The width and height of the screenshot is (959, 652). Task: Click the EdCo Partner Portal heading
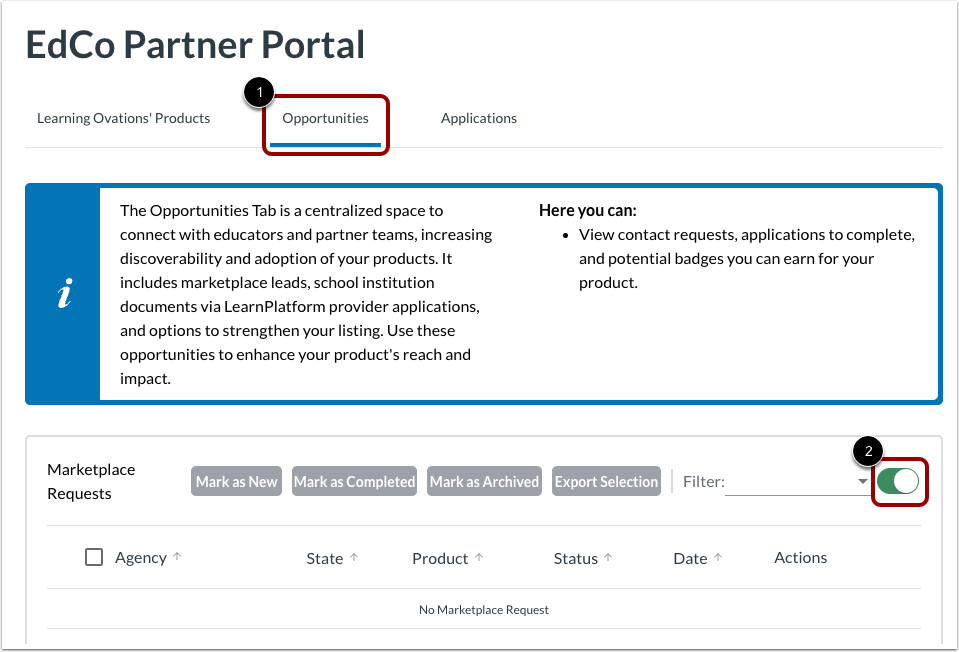[195, 45]
